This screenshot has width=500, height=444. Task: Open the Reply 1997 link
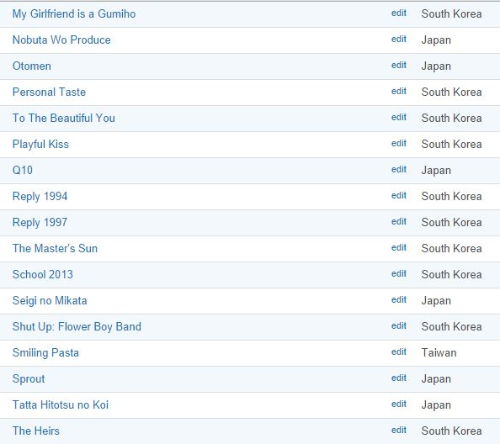point(40,222)
